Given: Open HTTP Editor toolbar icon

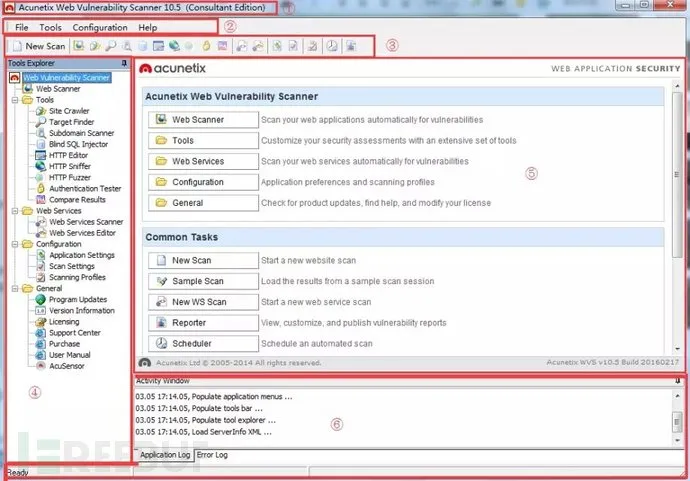Looking at the screenshot, I should click(158, 46).
